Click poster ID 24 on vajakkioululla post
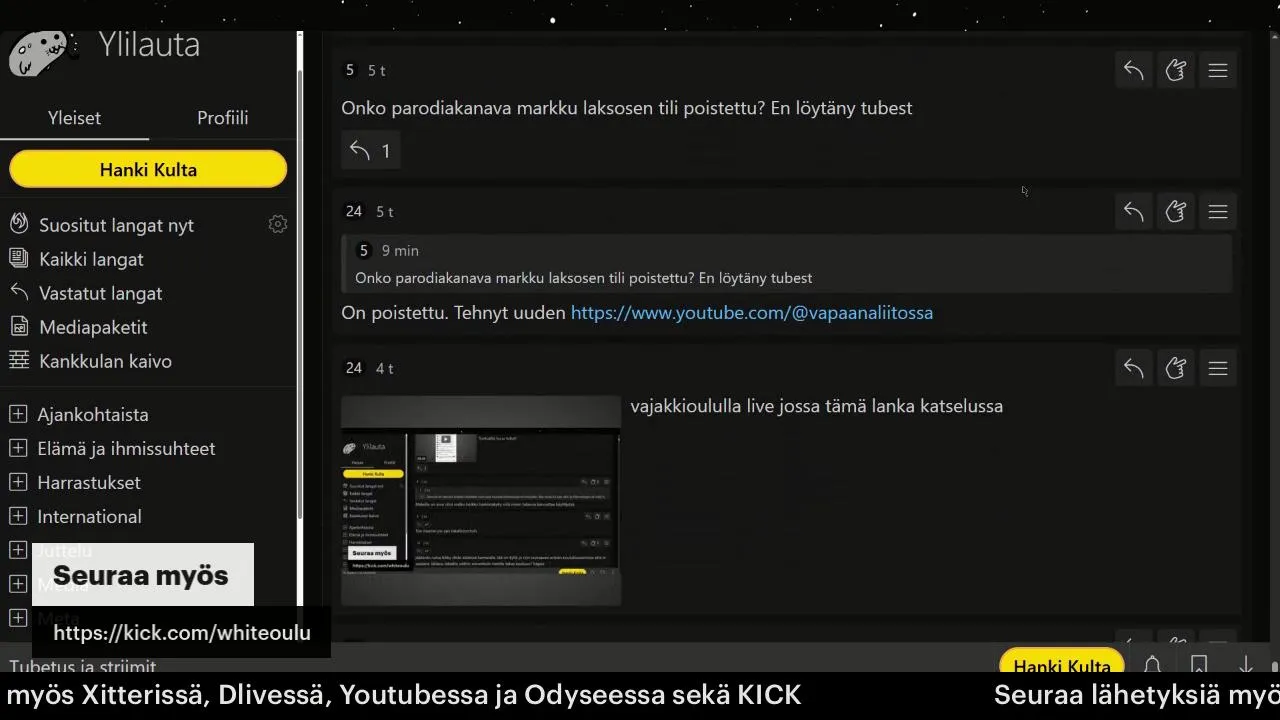This screenshot has height=720, width=1280. [353, 368]
